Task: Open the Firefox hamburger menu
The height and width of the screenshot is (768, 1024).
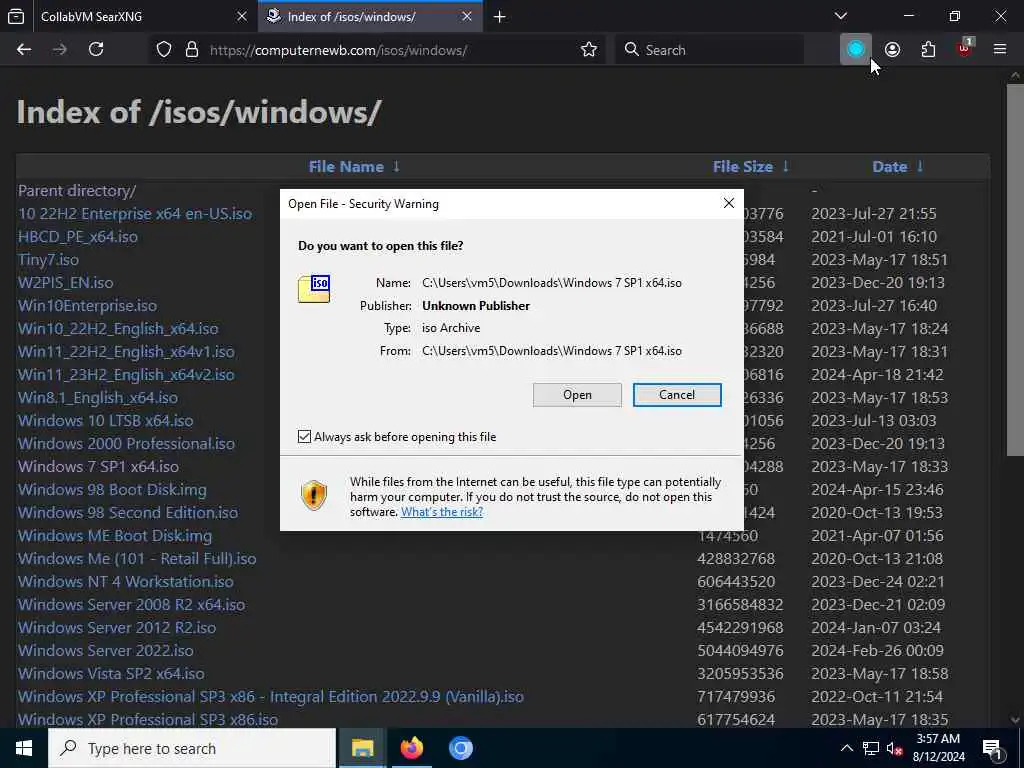Action: (x=1000, y=50)
